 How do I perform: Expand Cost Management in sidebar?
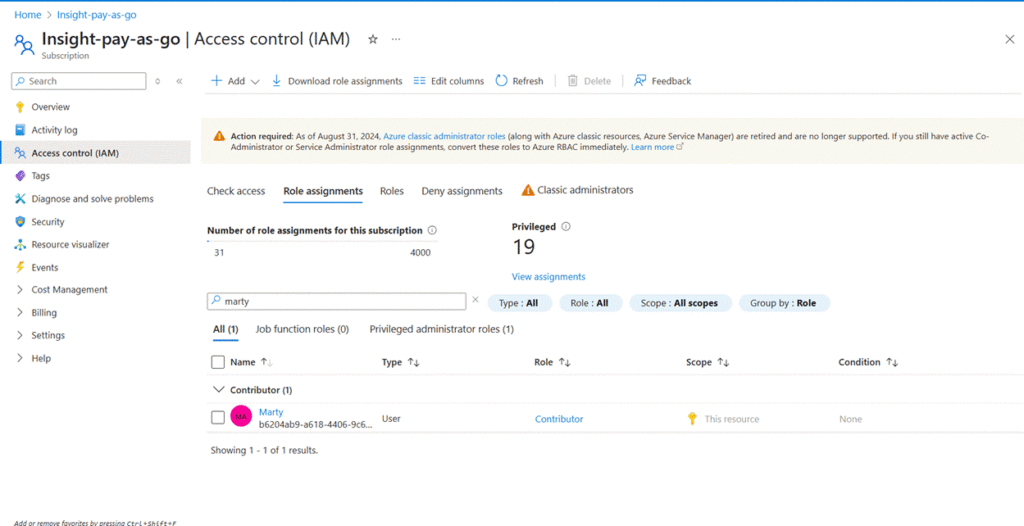click(x=69, y=290)
